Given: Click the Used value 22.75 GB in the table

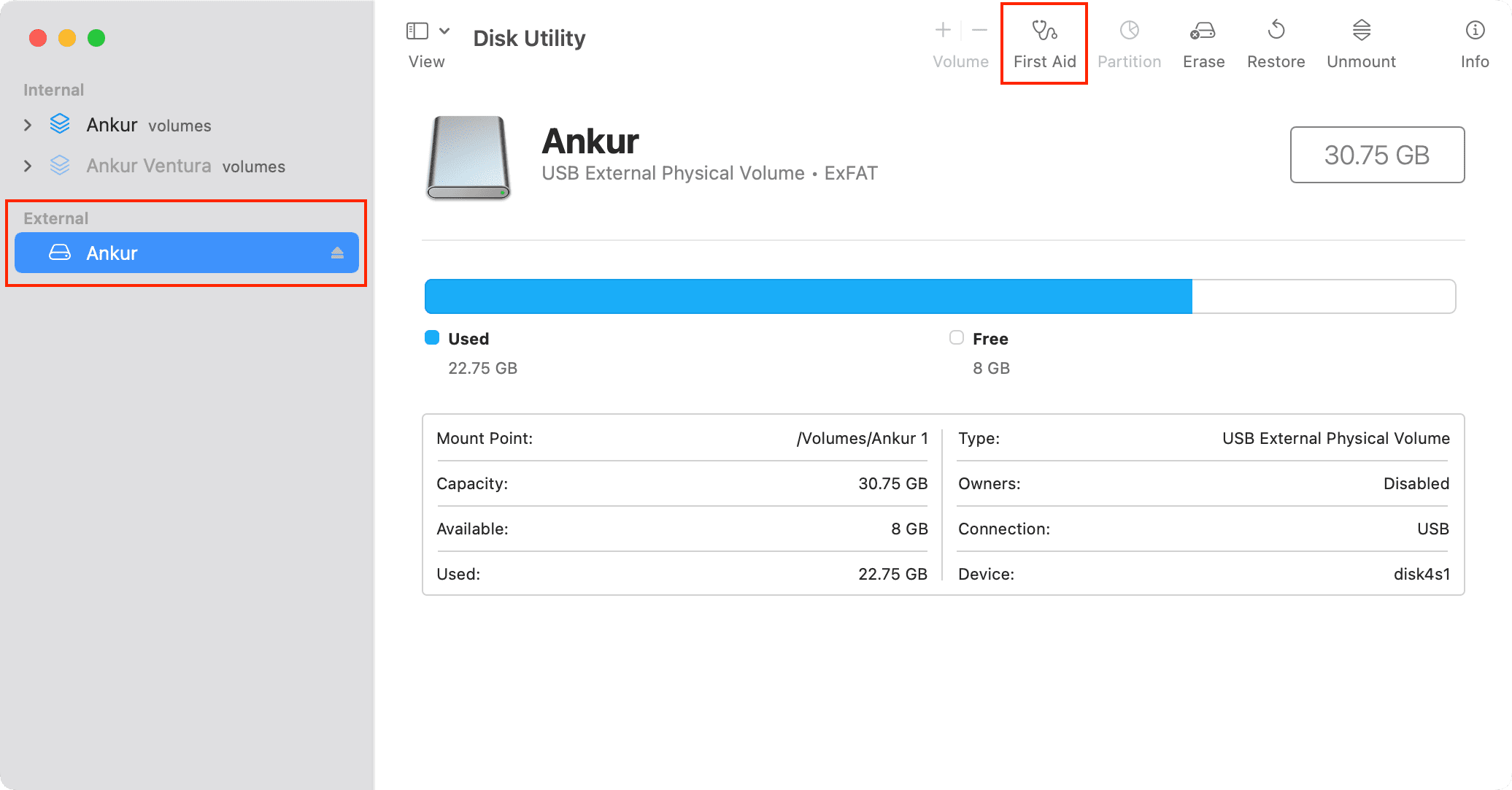Looking at the screenshot, I should [x=892, y=574].
